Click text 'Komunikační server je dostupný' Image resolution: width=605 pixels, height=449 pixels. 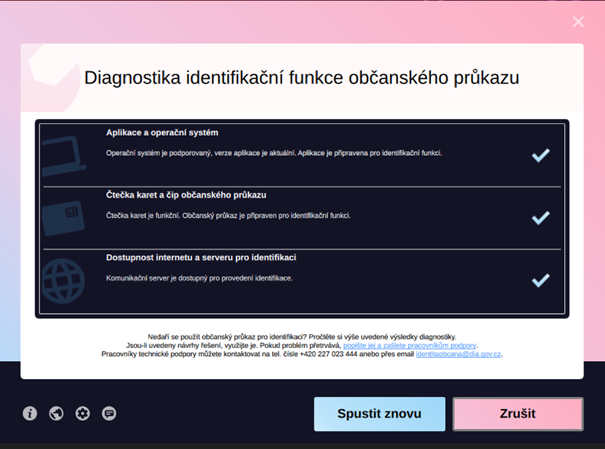pyautogui.click(x=156, y=278)
